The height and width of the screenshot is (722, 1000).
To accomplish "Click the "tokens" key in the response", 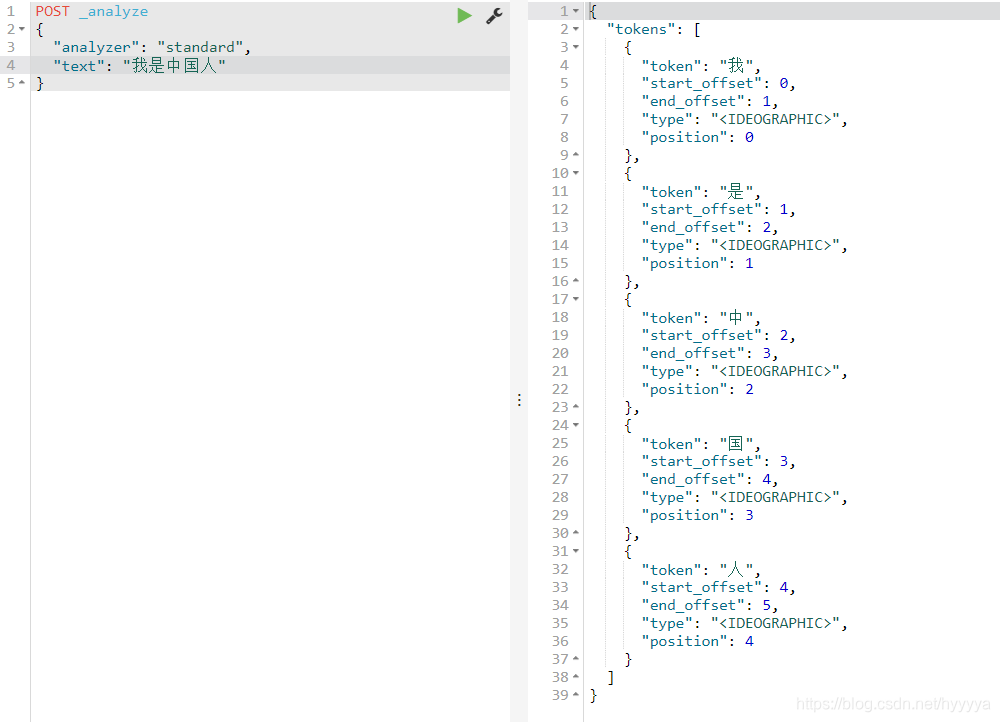I will [640, 29].
